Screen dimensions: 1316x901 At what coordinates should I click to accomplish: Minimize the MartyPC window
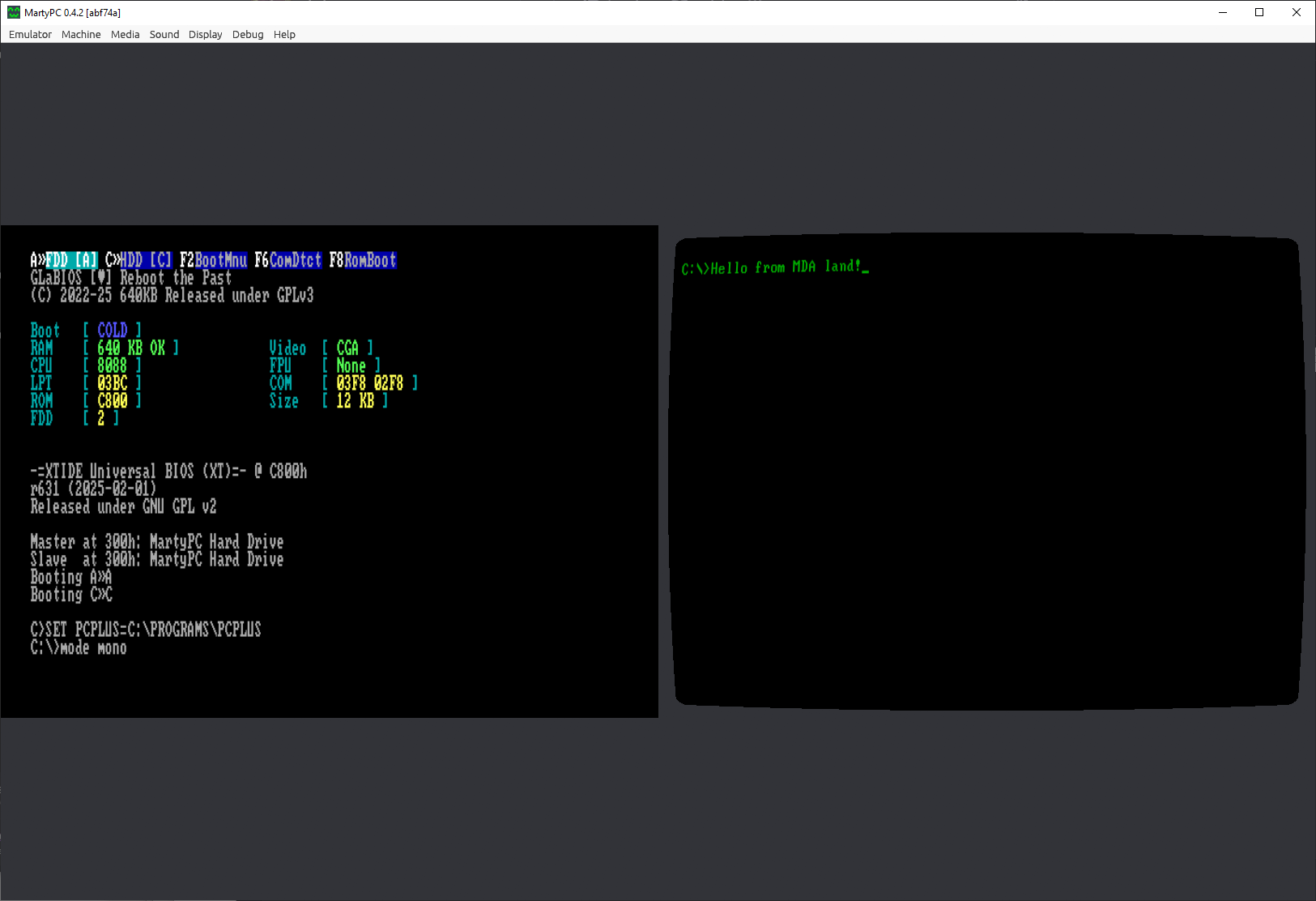[1223, 12]
